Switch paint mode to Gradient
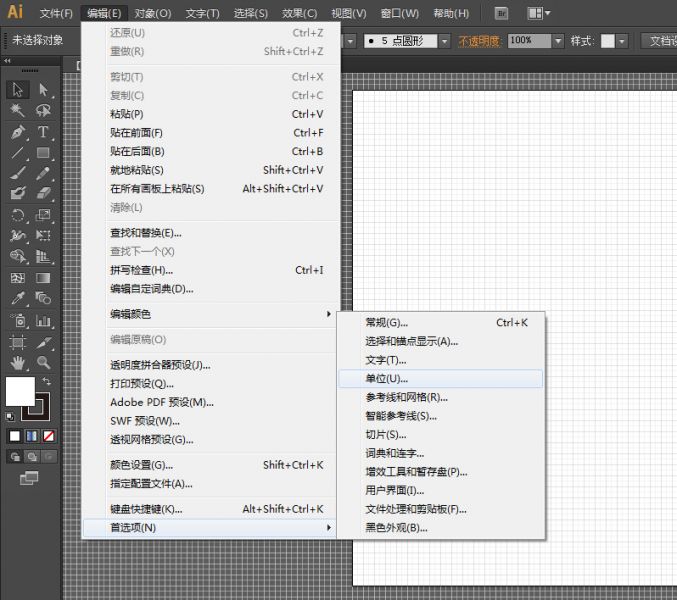The height and width of the screenshot is (600, 677). pos(32,436)
